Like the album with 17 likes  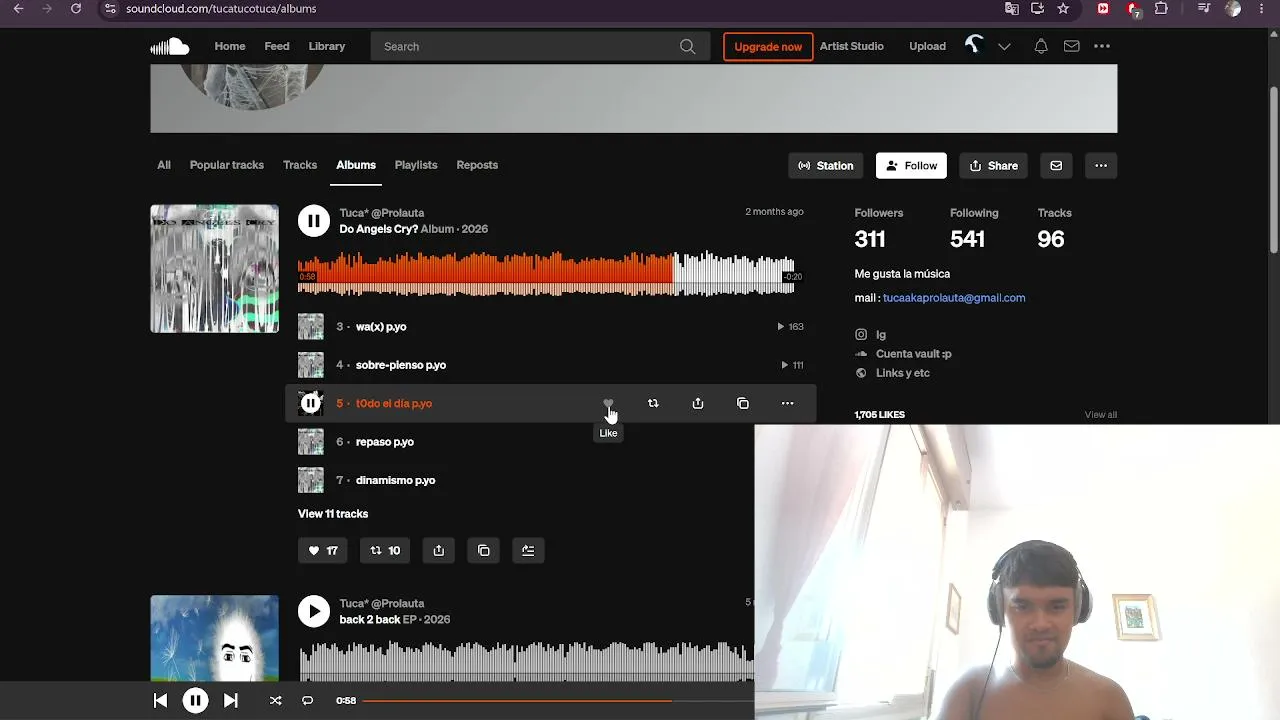[x=323, y=550]
